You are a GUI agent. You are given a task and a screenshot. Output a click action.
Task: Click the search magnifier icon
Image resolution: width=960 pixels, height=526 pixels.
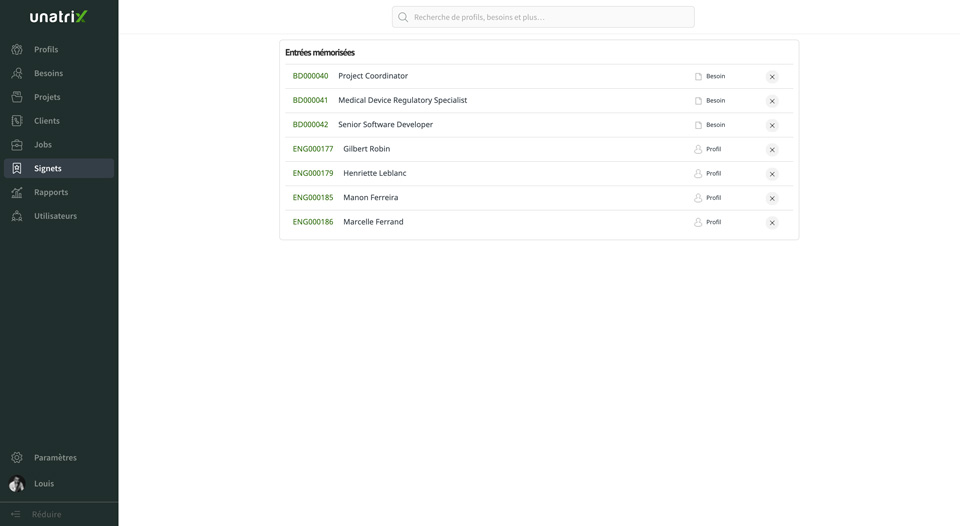[x=403, y=17]
